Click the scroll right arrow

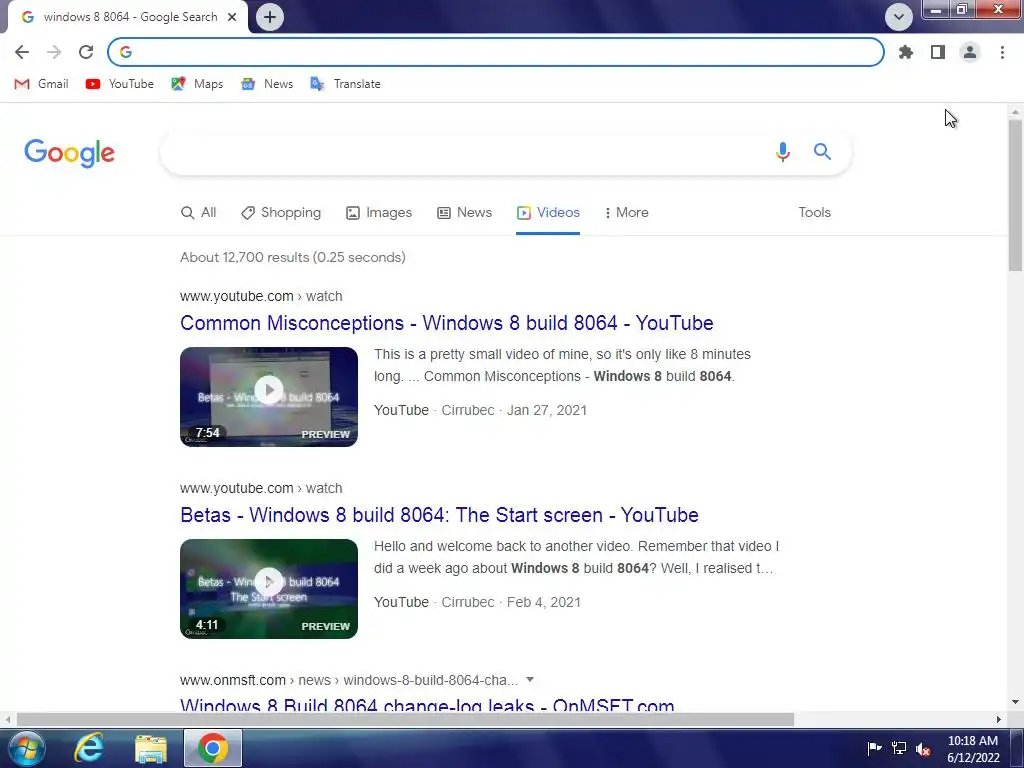click(999, 720)
